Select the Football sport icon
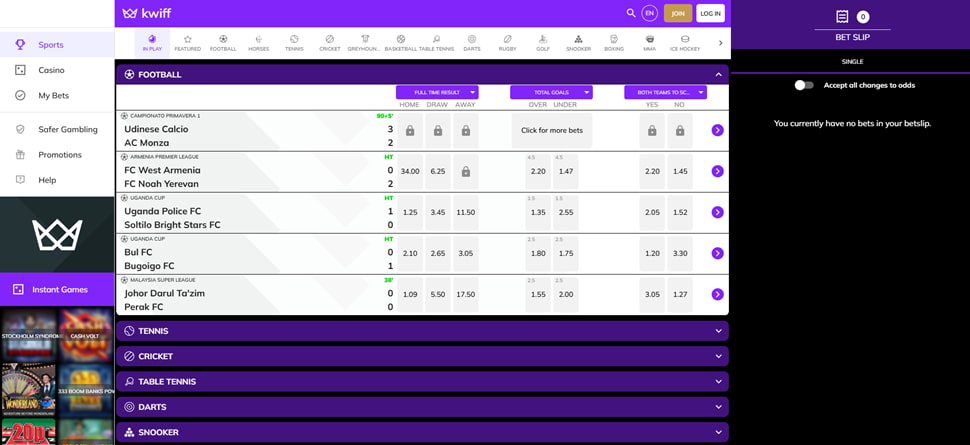Image resolution: width=970 pixels, height=445 pixels. point(223,42)
